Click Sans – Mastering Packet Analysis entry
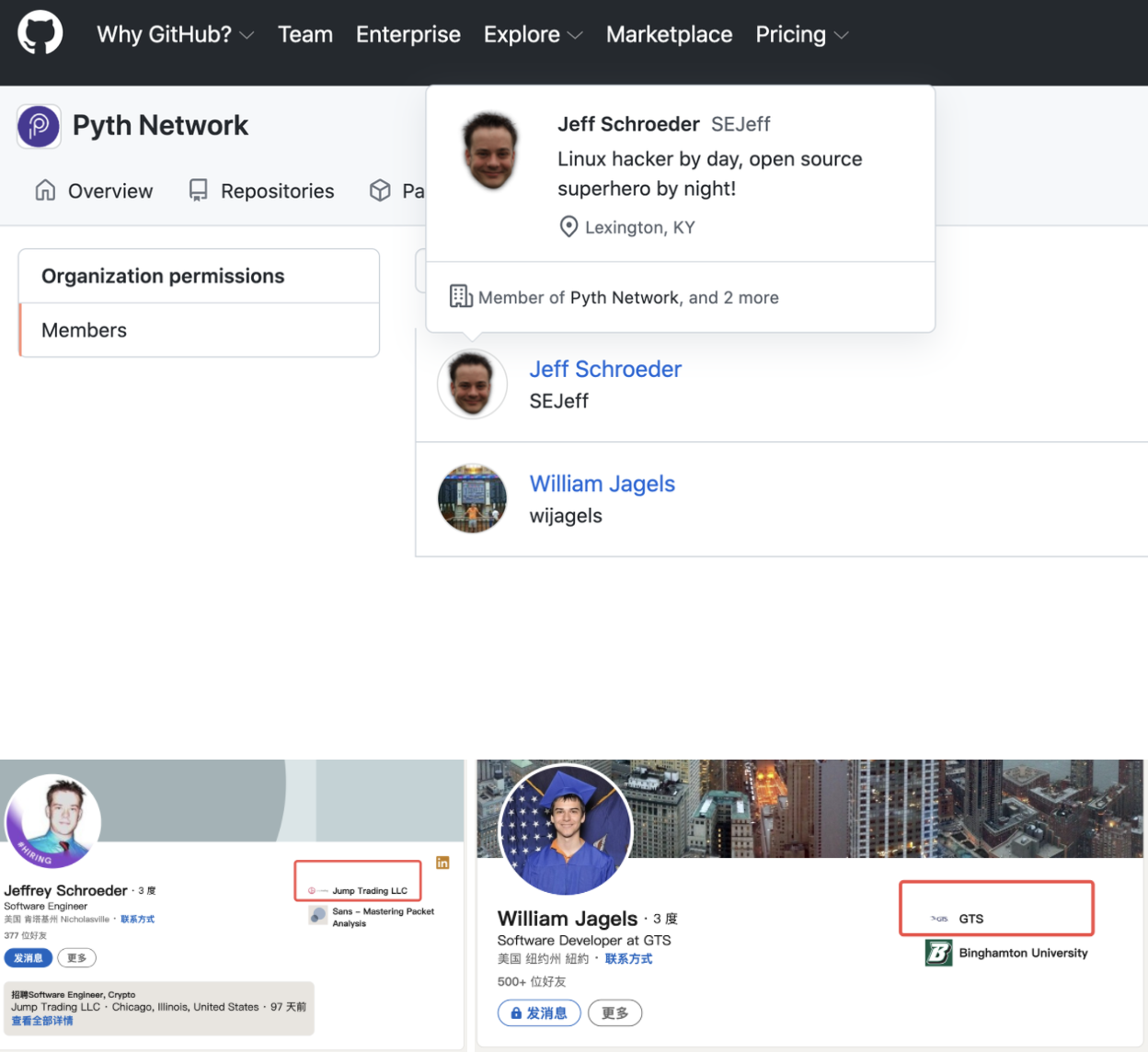Screen dimensions: 1148x1052 coord(373,917)
